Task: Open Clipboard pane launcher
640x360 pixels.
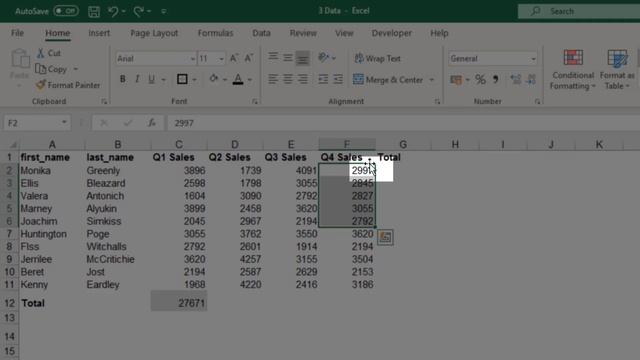Action: coord(104,101)
